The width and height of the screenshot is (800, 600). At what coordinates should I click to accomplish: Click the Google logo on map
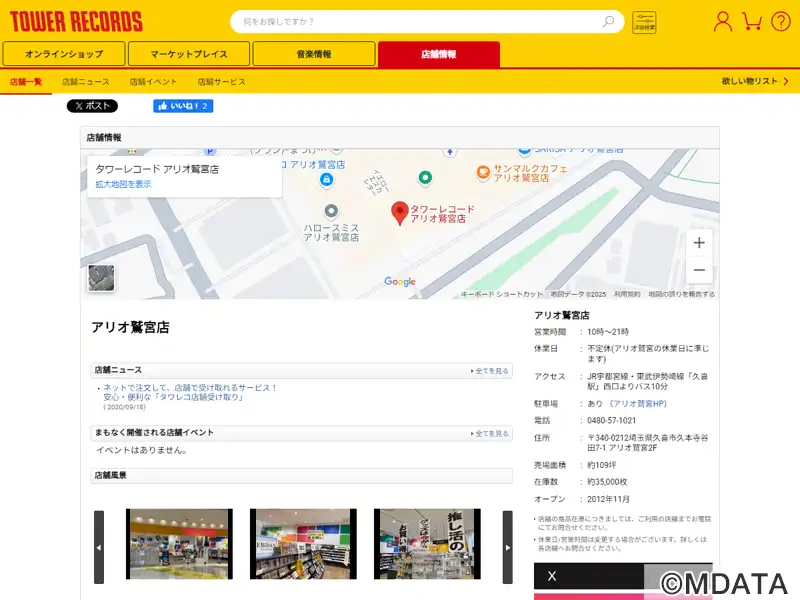click(399, 282)
